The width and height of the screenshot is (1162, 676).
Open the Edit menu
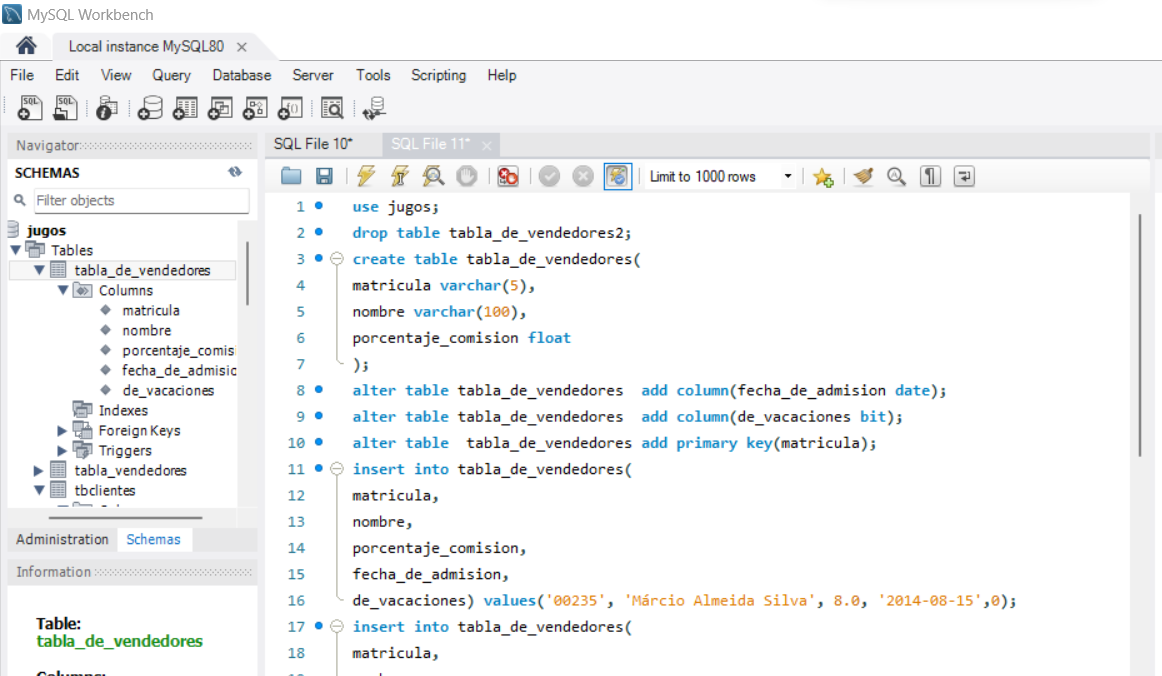point(67,75)
